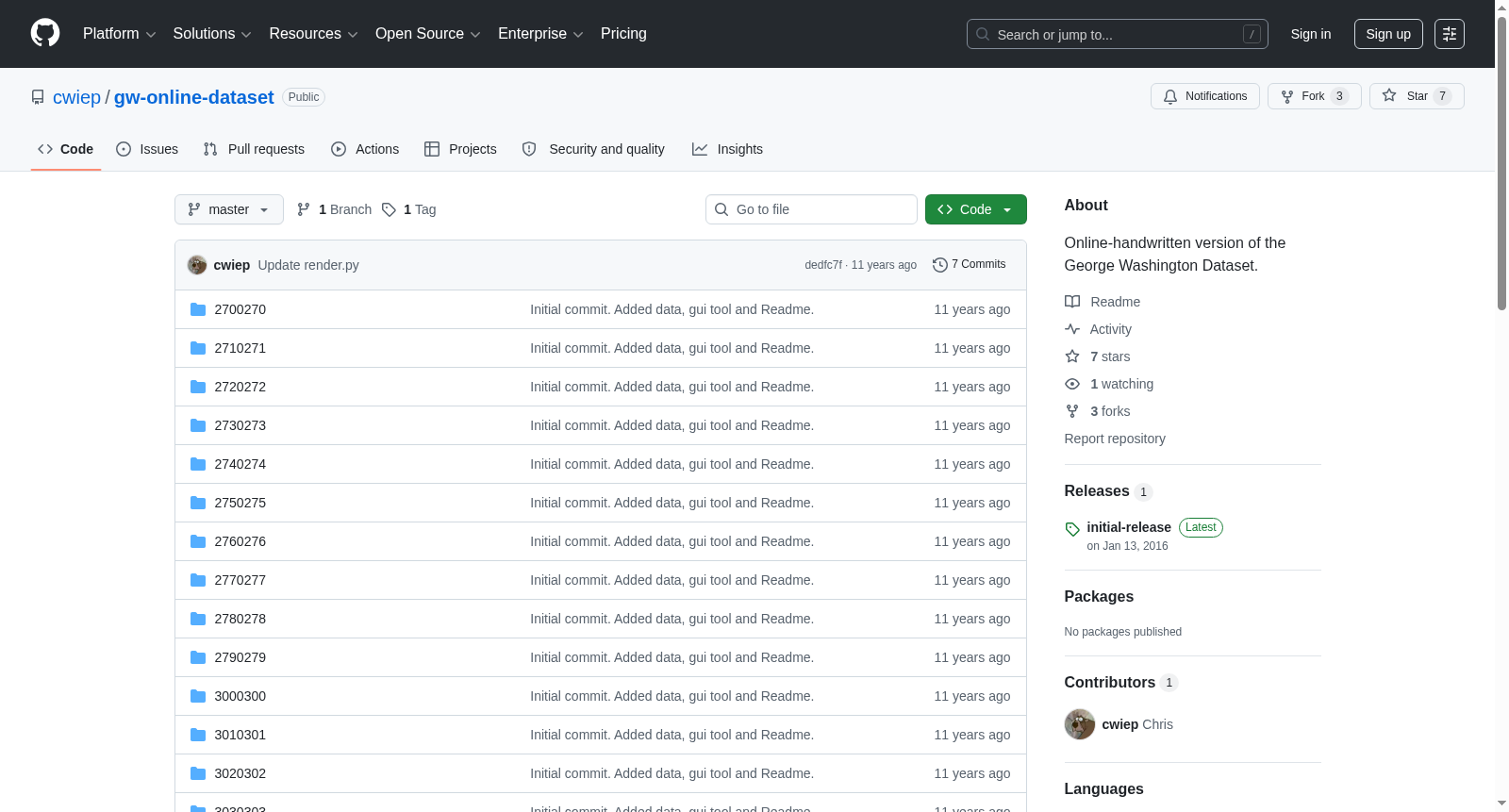Open the green Code clone dropdown
The width and height of the screenshot is (1509, 812).
[x=976, y=209]
